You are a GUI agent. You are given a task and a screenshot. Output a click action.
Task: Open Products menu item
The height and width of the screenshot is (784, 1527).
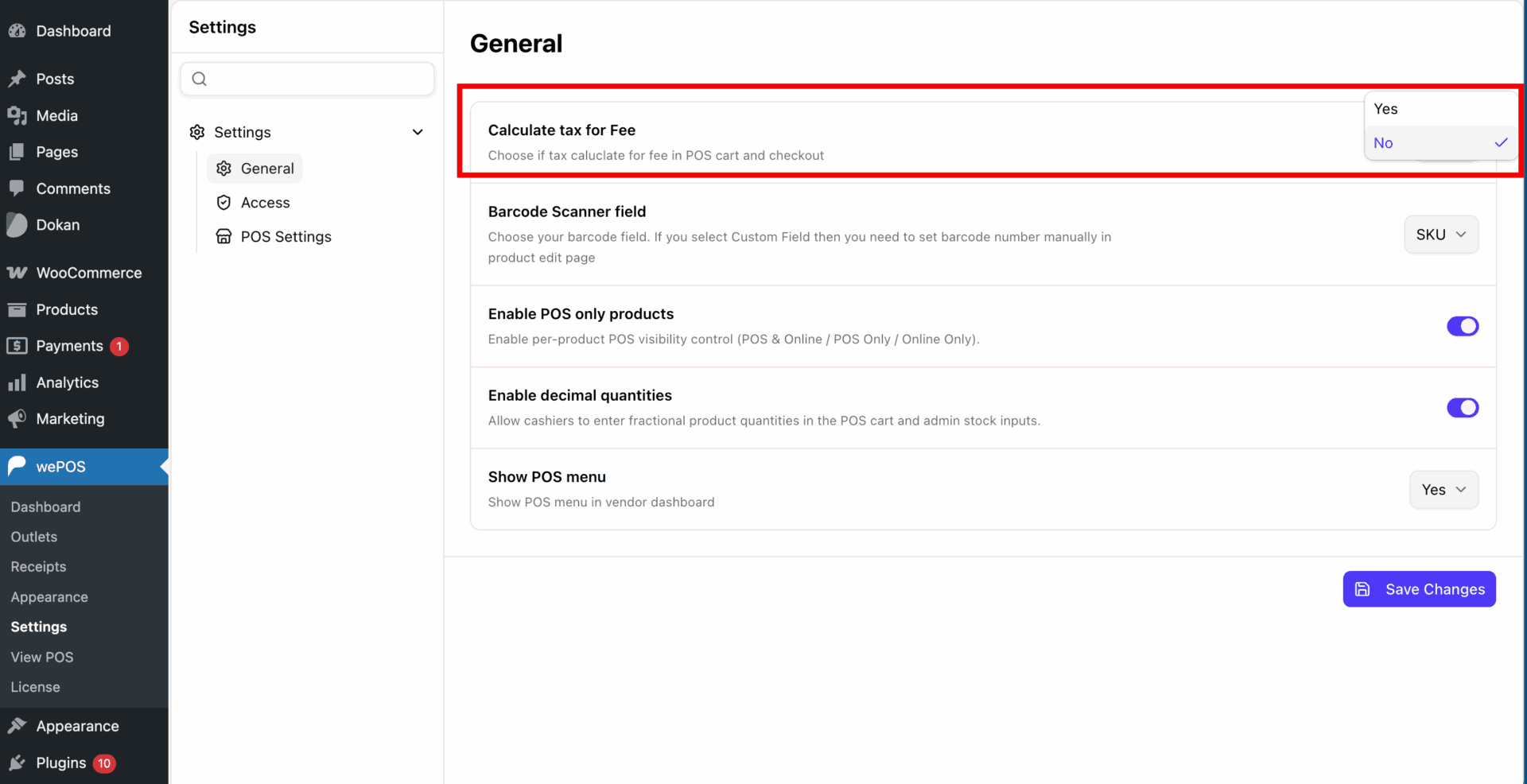pos(84,309)
